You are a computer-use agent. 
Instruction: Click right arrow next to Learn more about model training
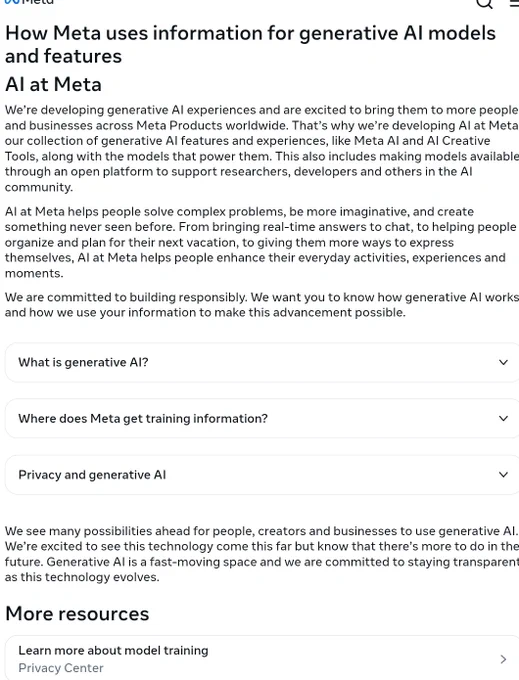point(503,659)
